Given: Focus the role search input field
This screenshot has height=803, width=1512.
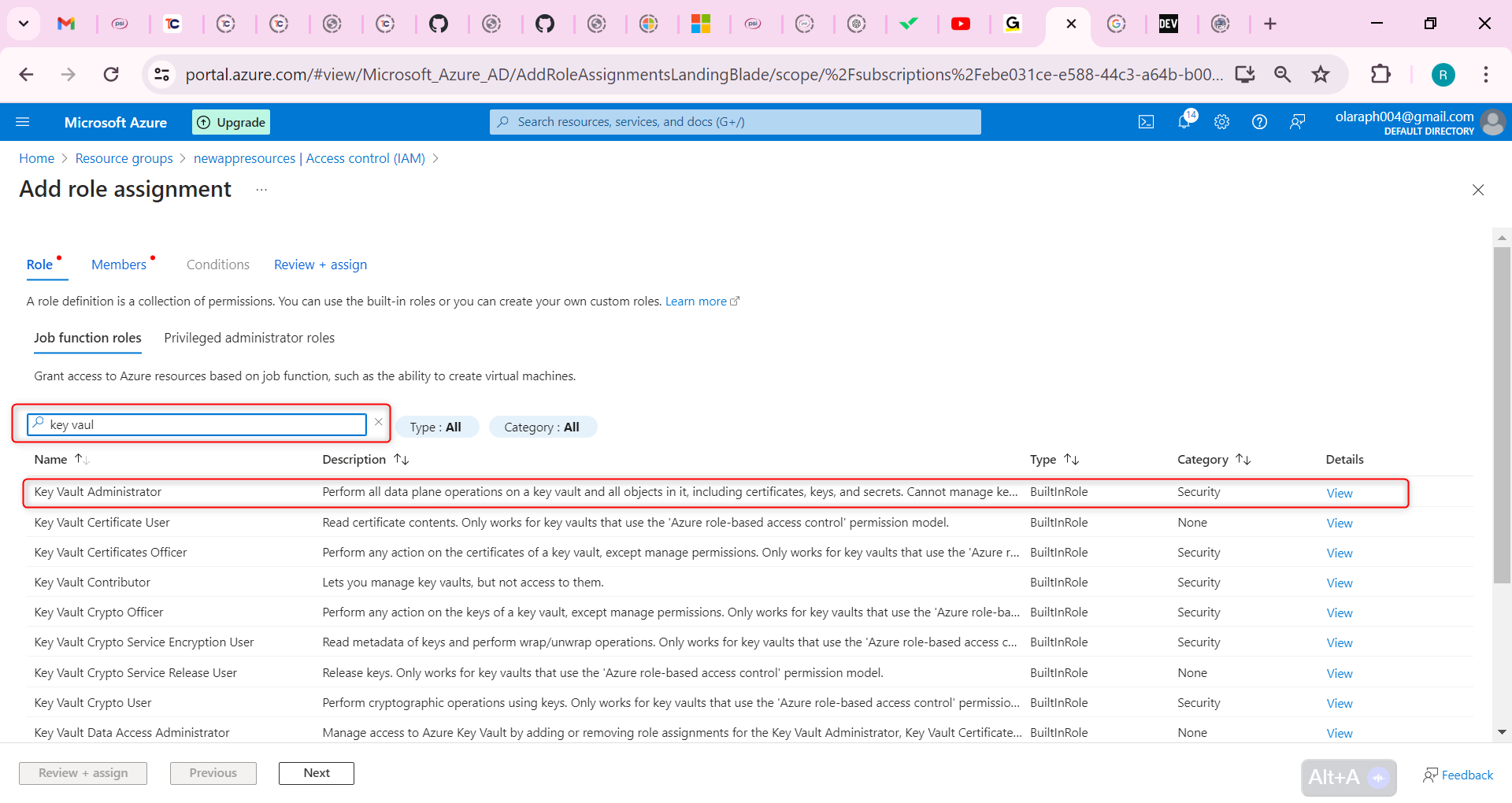Looking at the screenshot, I should coord(197,424).
